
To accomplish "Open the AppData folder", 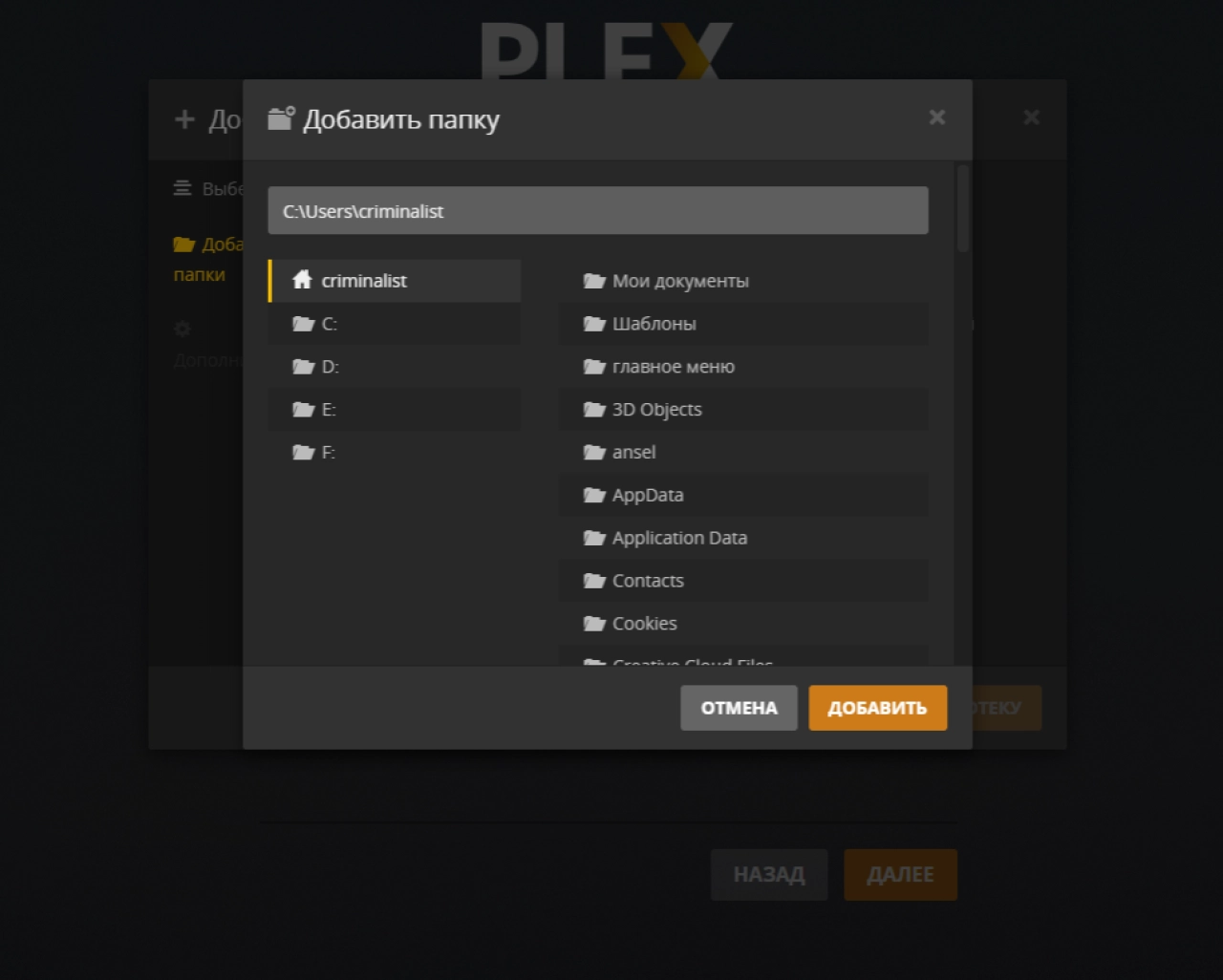I will [x=743, y=495].
